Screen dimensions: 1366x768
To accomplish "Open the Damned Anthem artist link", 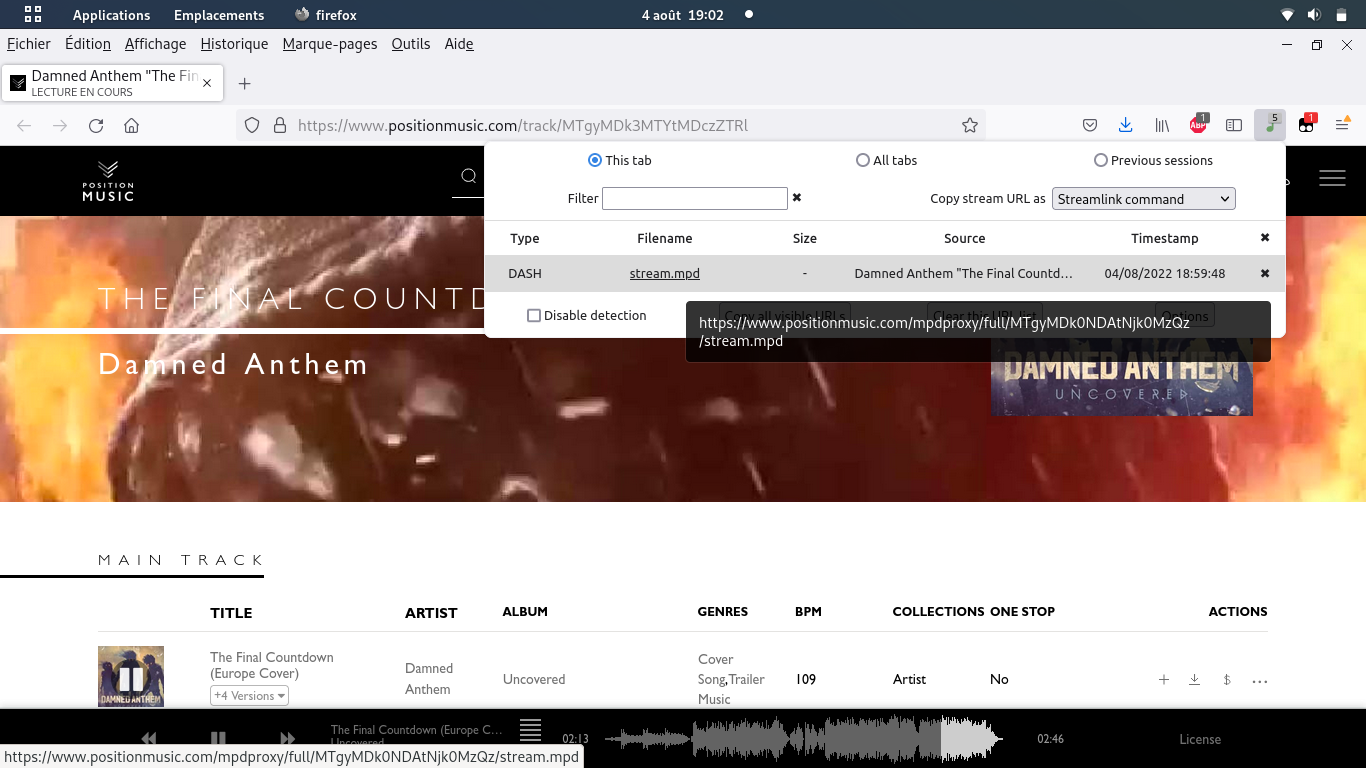I will pyautogui.click(x=429, y=679).
